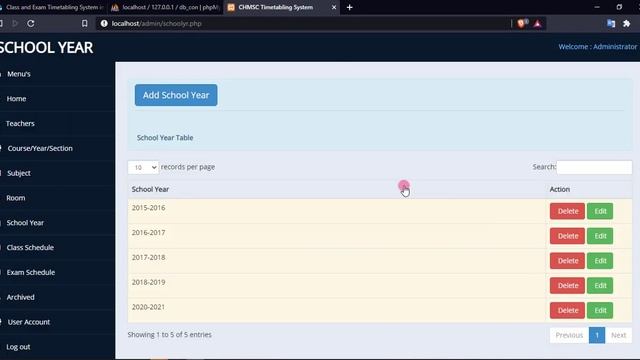Click the Add School Year button
Viewport: 640px width, 360px height.
[x=176, y=95]
